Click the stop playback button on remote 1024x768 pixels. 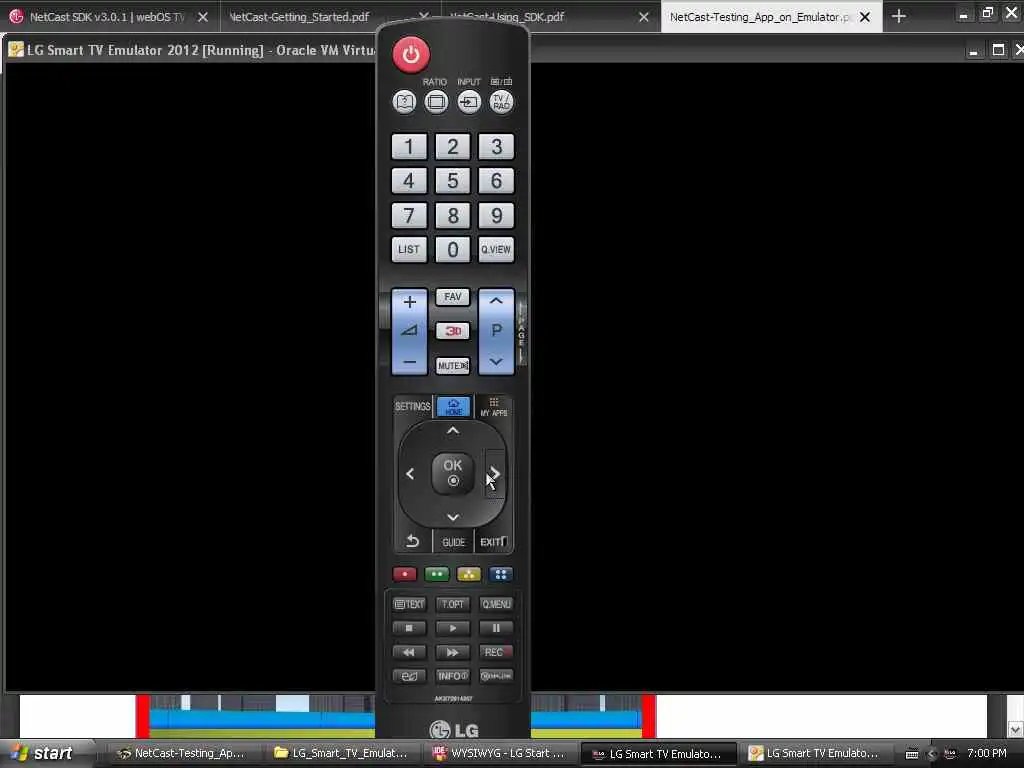[x=409, y=628]
